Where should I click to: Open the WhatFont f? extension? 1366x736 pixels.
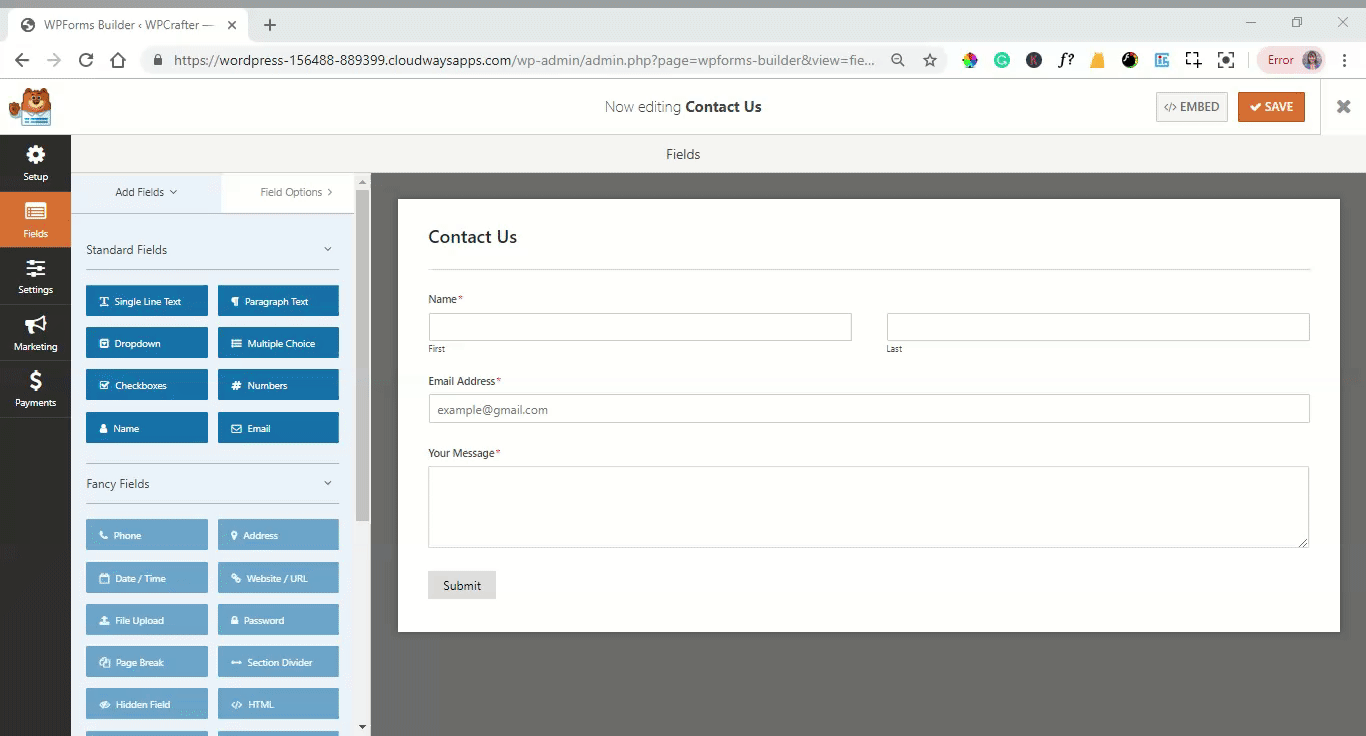[1066, 60]
